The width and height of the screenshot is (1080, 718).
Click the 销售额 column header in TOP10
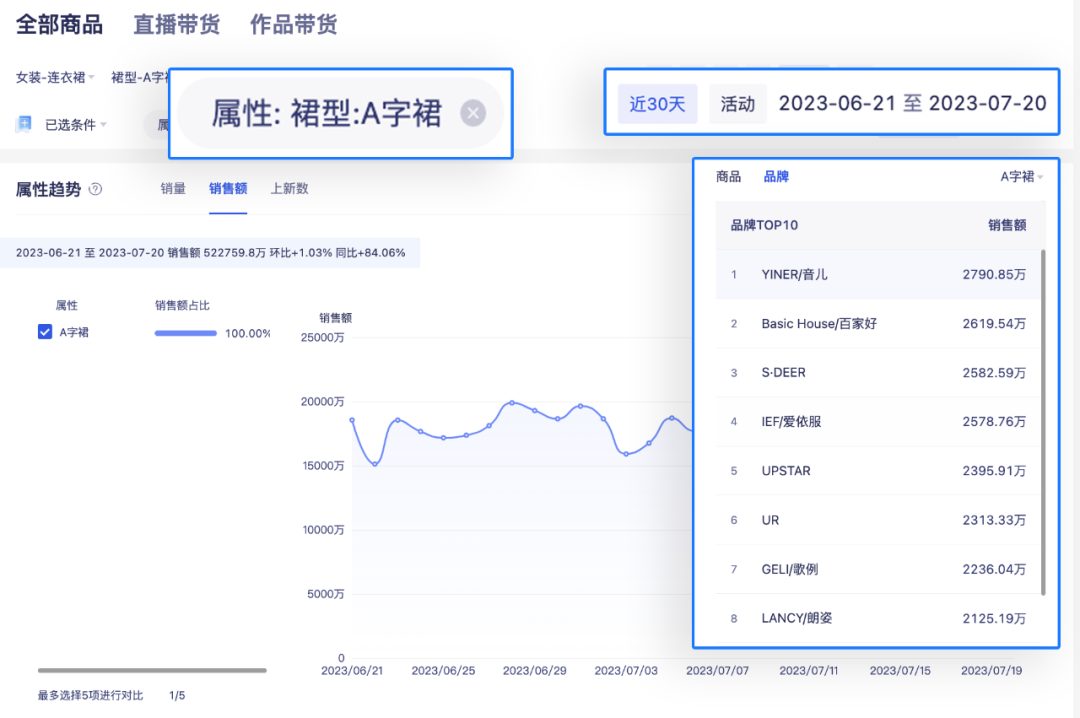1007,225
